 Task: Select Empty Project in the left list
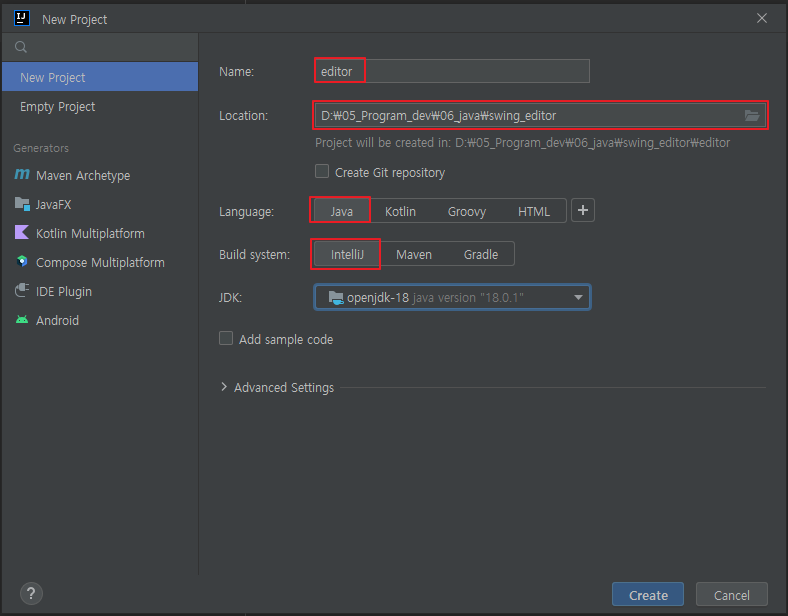(x=100, y=107)
